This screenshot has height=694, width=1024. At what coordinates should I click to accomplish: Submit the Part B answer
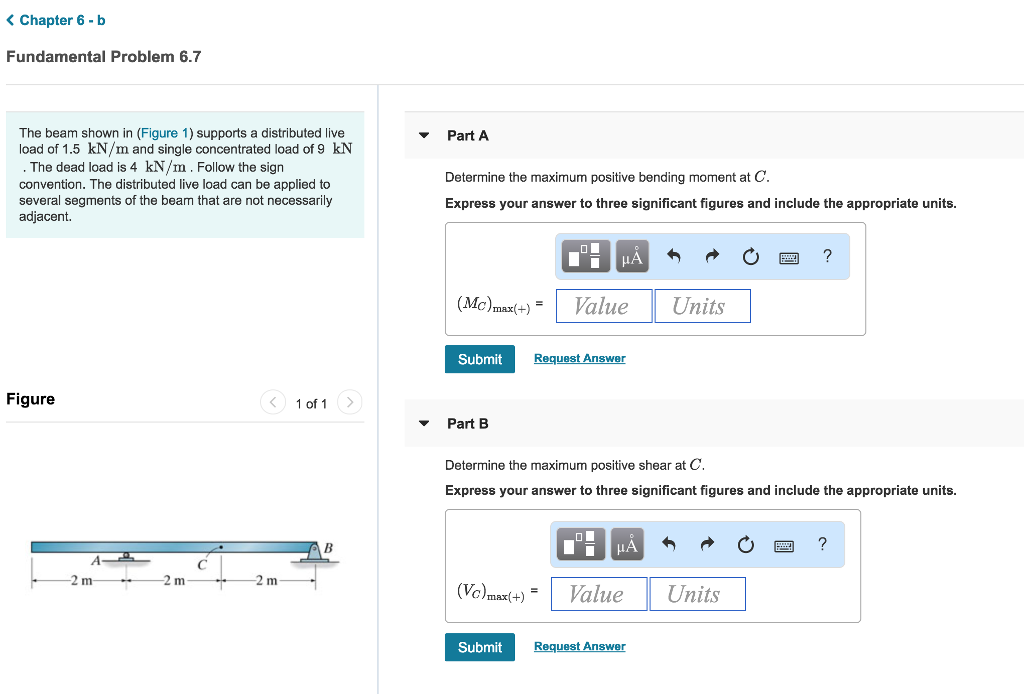tap(479, 646)
